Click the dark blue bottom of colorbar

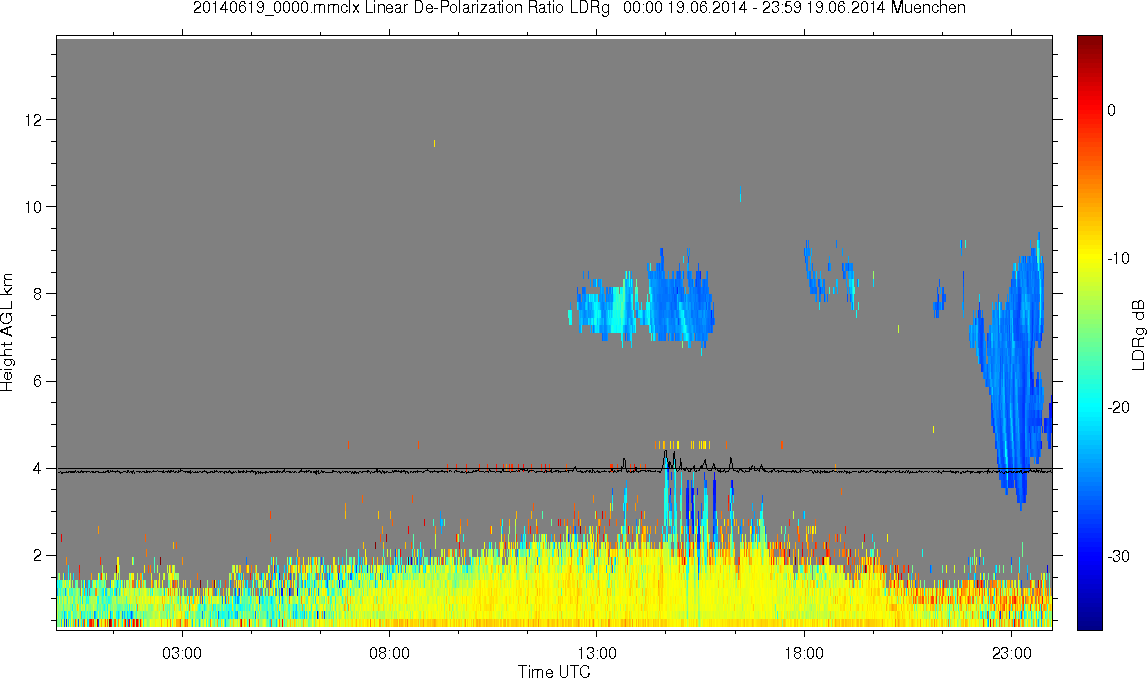[x=1089, y=618]
